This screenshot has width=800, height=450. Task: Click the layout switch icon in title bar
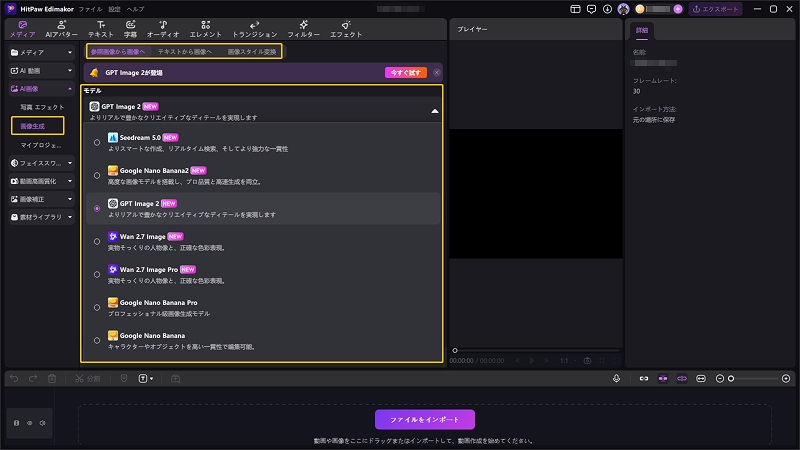(x=575, y=9)
